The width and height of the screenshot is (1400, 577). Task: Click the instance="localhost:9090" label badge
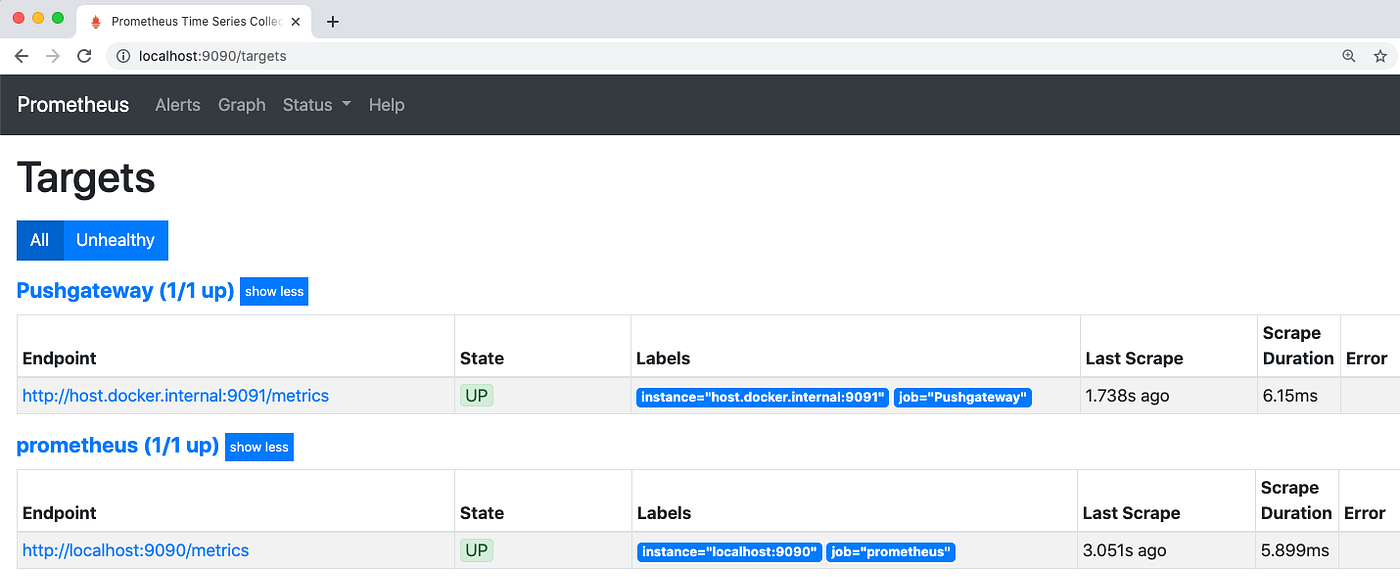point(729,552)
